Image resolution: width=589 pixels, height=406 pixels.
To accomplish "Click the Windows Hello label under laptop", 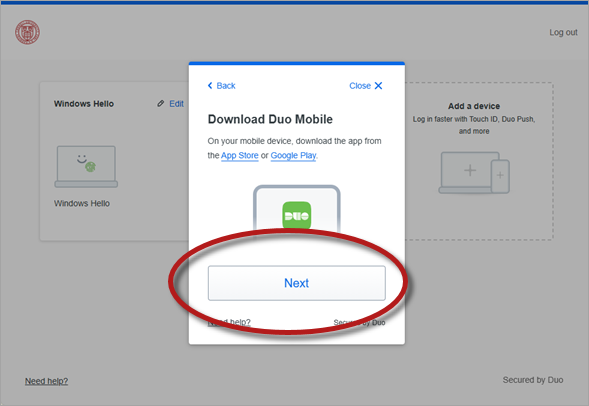I will click(82, 203).
